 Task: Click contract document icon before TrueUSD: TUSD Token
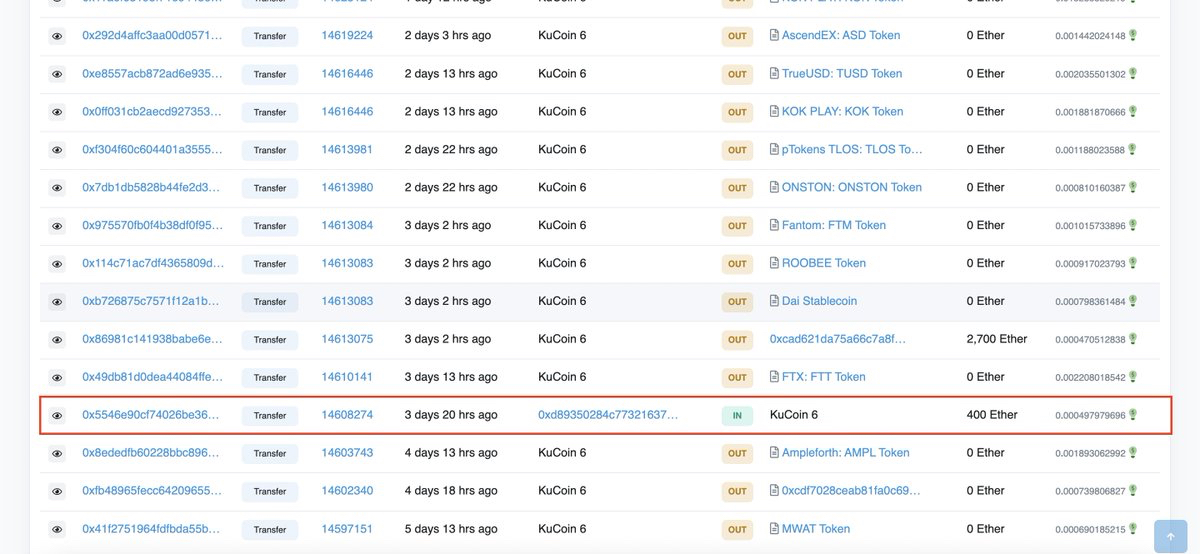point(774,73)
